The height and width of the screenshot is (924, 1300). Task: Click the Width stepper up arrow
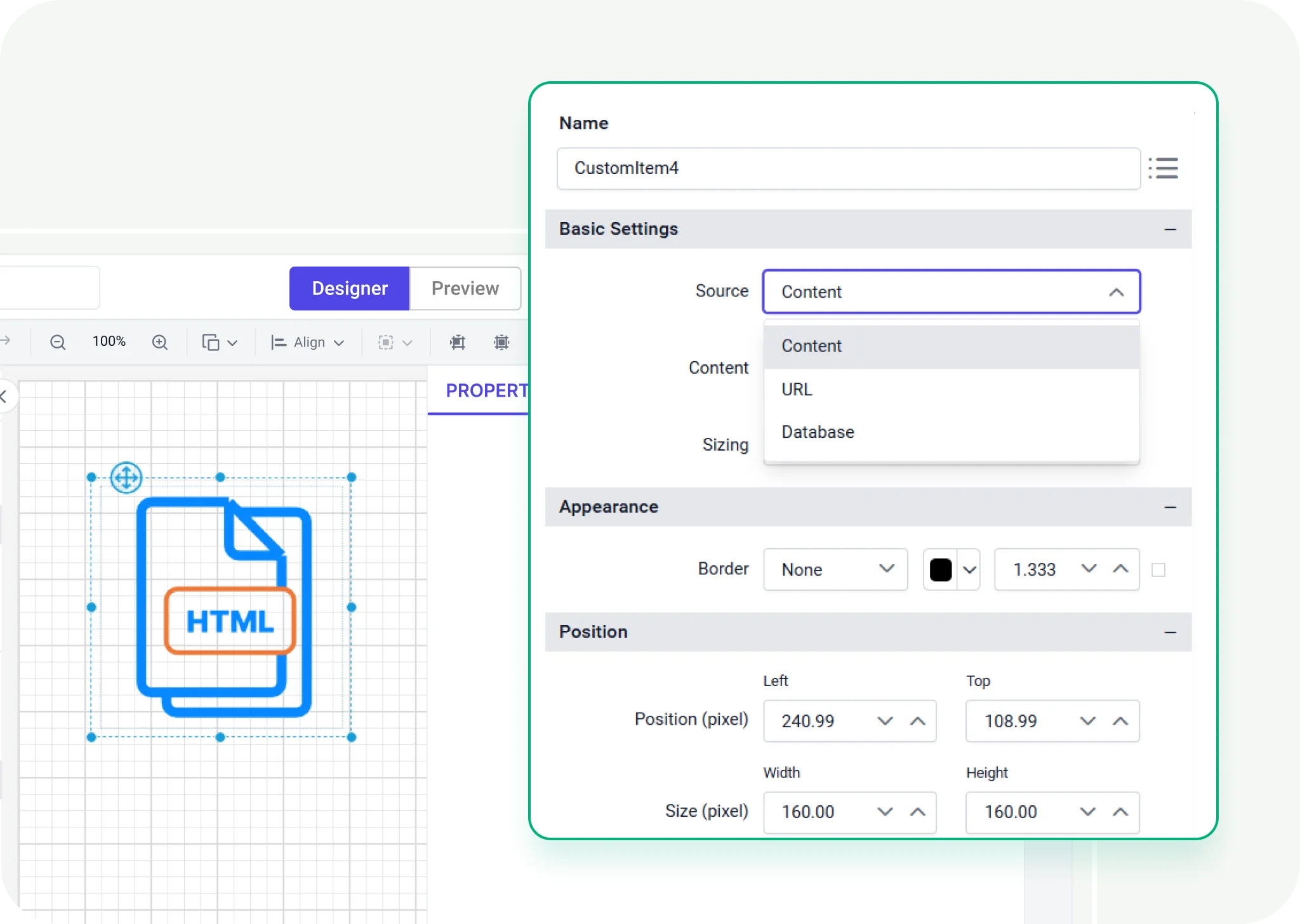click(919, 812)
